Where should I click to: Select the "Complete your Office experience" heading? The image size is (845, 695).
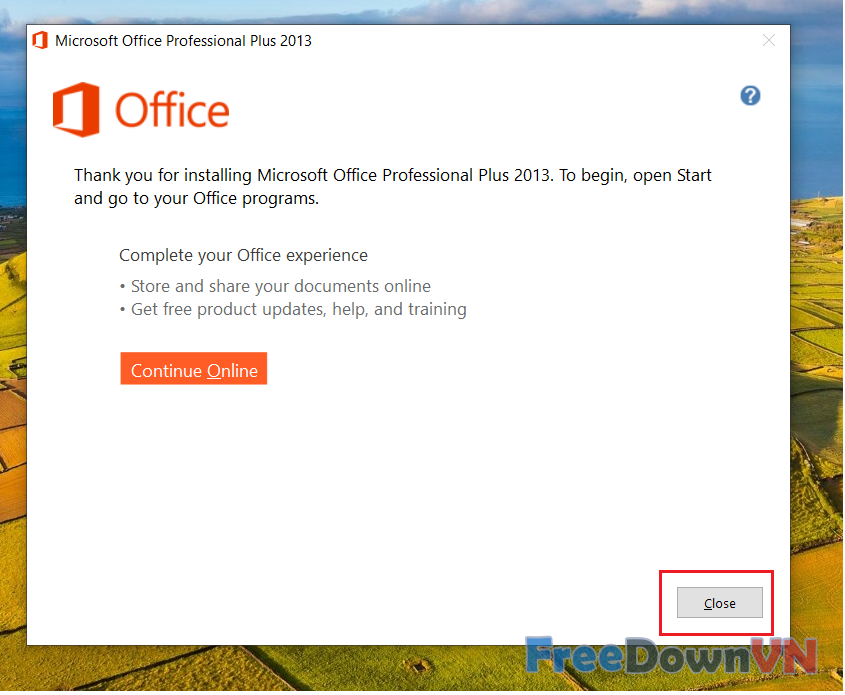[x=243, y=255]
